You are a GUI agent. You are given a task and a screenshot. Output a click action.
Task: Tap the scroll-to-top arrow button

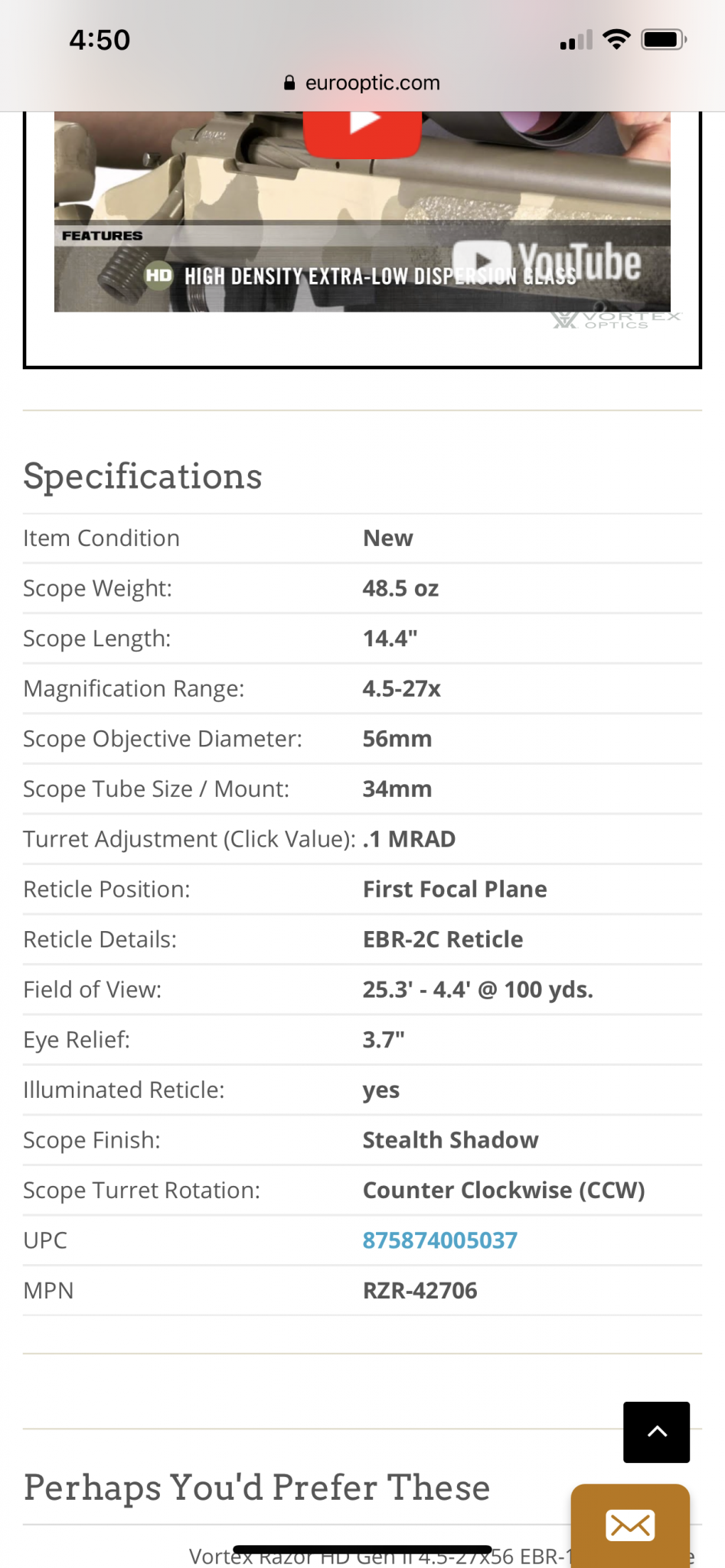pos(656,1432)
